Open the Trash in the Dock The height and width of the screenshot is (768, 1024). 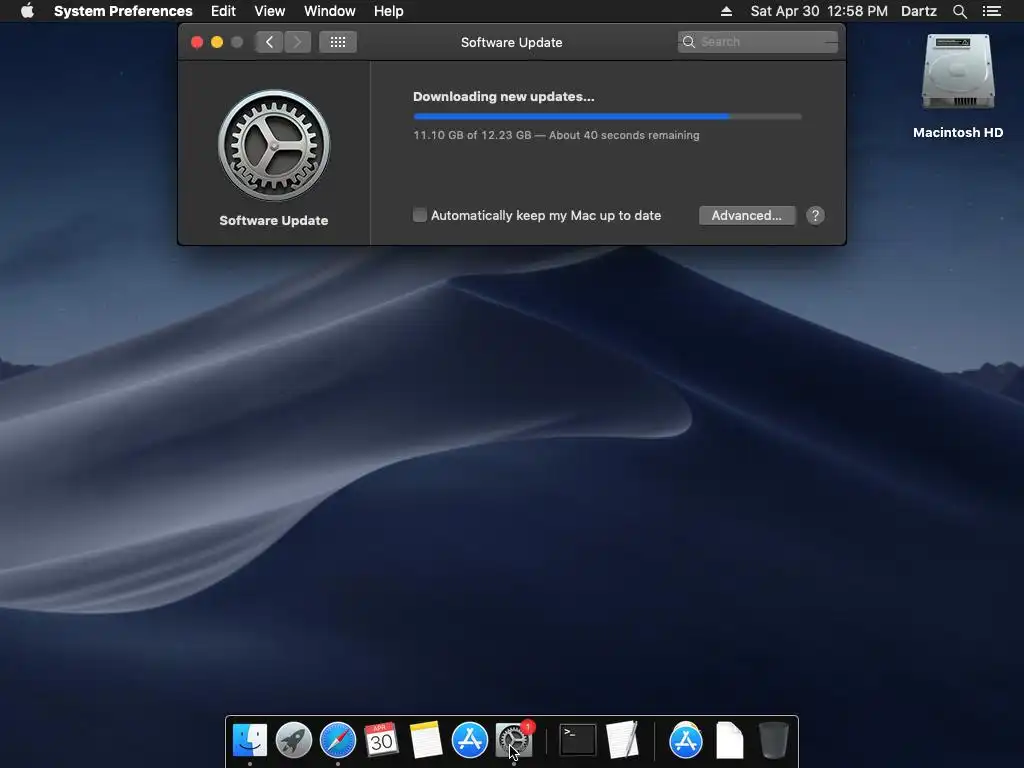click(x=774, y=740)
